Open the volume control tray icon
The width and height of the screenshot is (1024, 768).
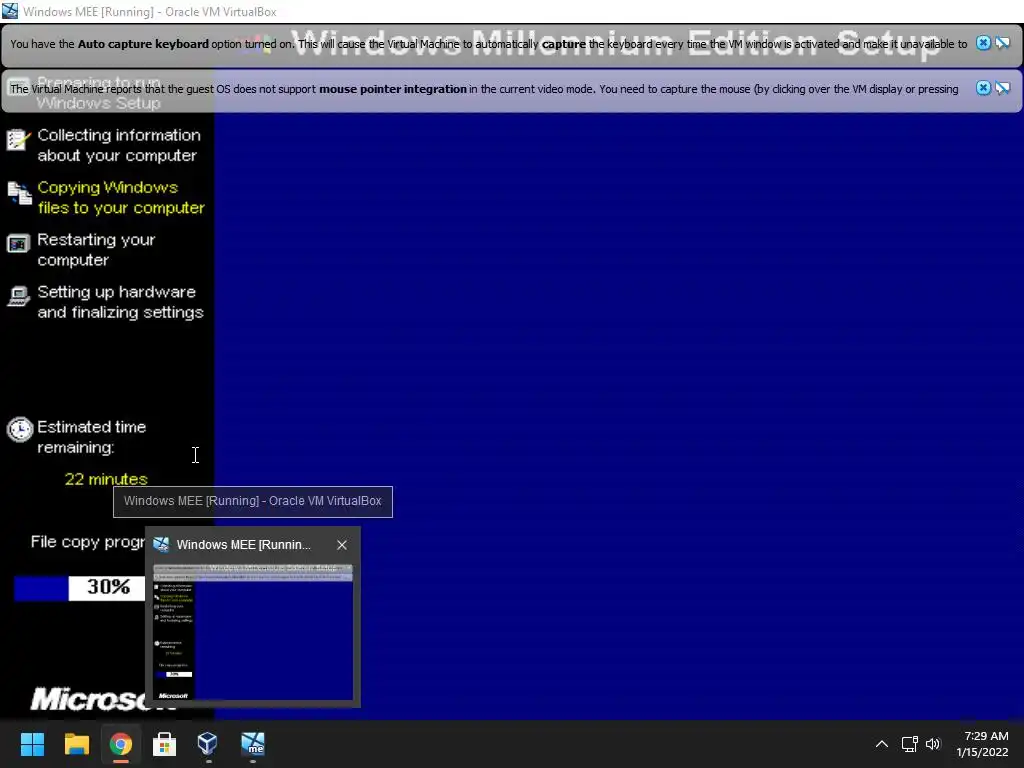pyautogui.click(x=933, y=744)
